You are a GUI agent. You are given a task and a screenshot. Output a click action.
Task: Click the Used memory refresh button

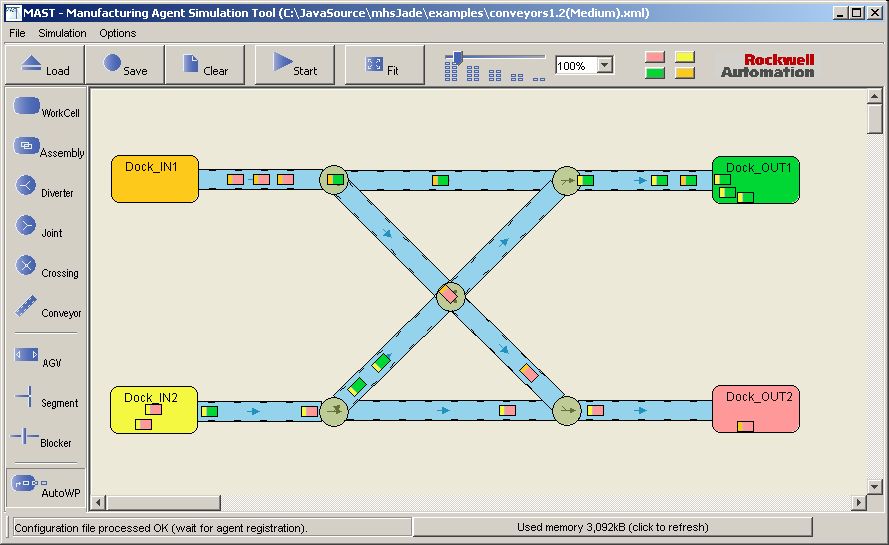coord(613,527)
